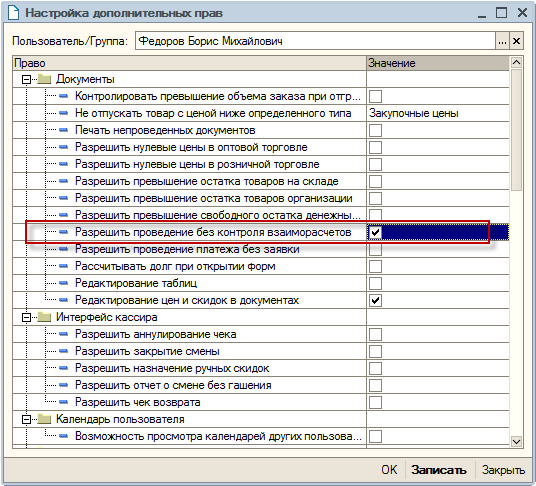Collapse the Календарь пользователя group

[x=26, y=419]
